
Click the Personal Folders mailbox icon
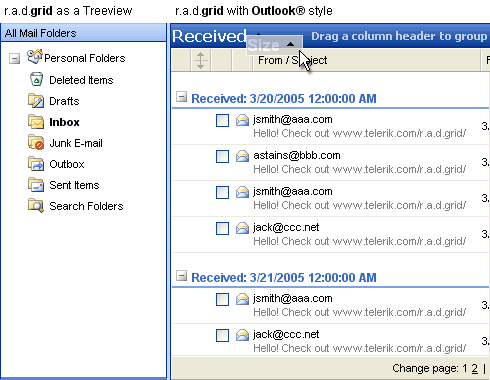[x=35, y=57]
